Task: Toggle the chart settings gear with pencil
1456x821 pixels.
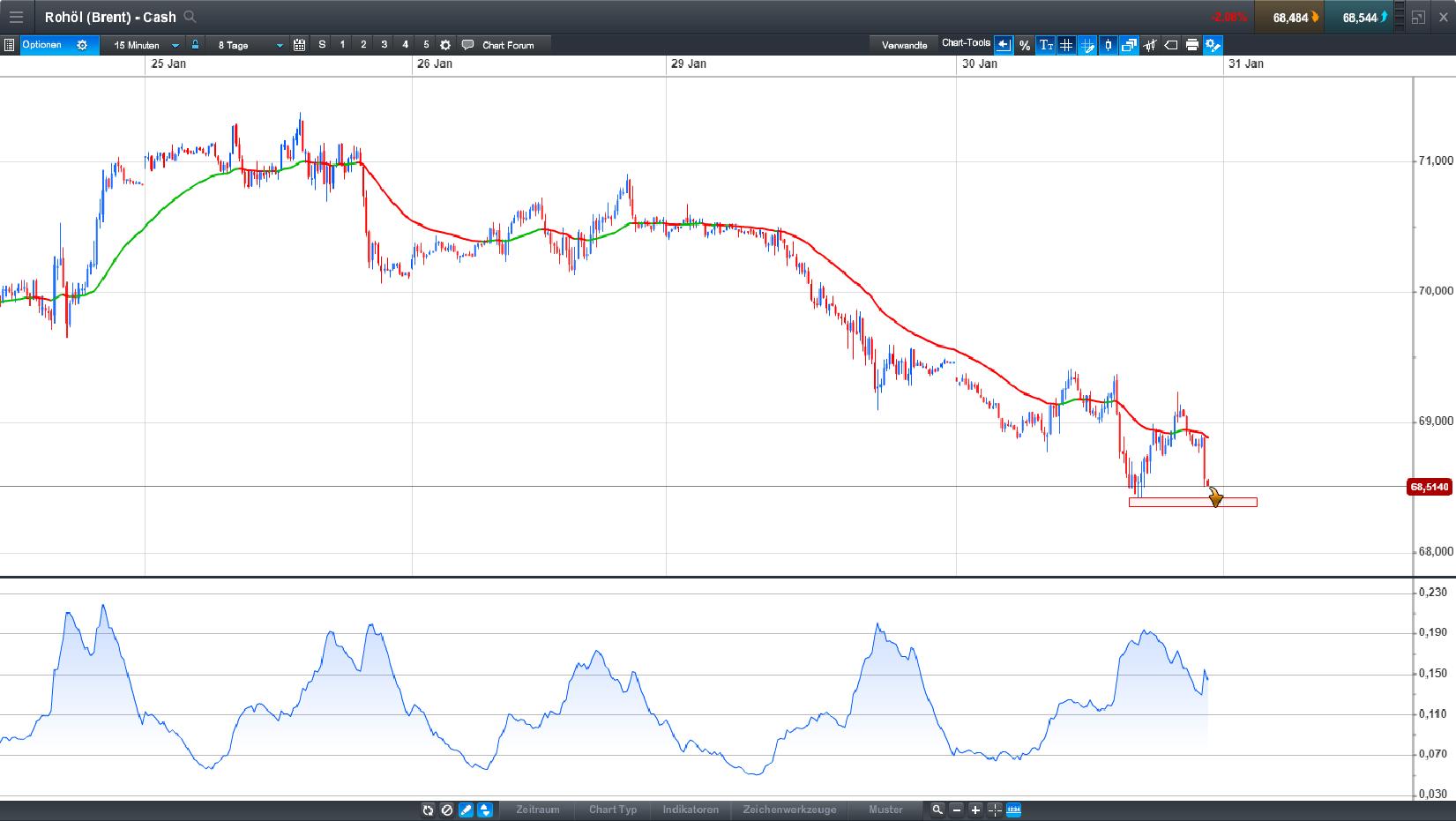Action: pyautogui.click(x=1213, y=45)
